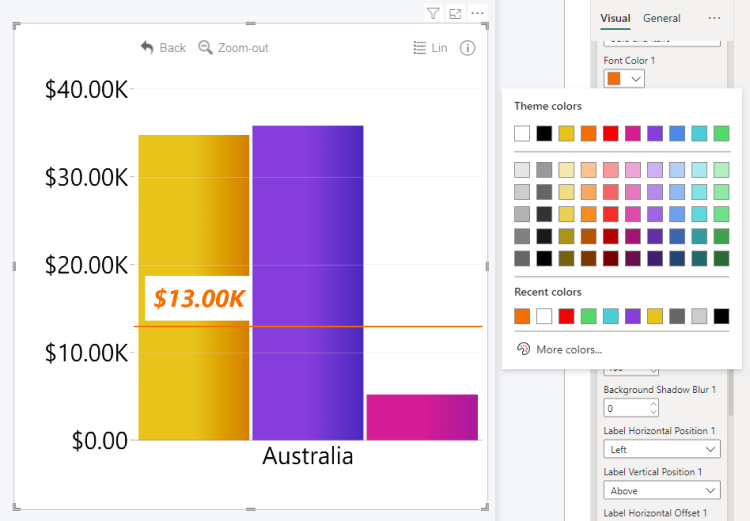Click the Background Shadow Blur 1 field

coord(626,408)
